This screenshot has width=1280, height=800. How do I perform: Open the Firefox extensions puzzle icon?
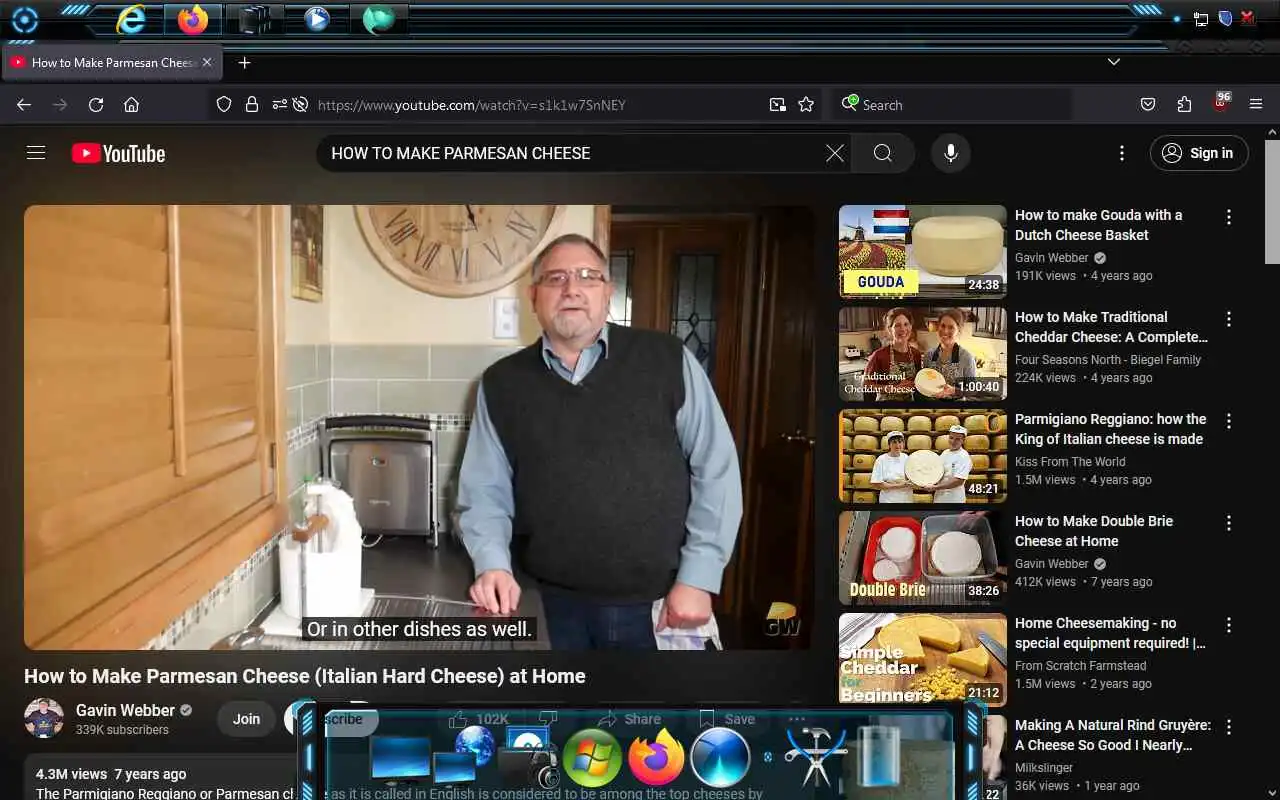(1184, 104)
